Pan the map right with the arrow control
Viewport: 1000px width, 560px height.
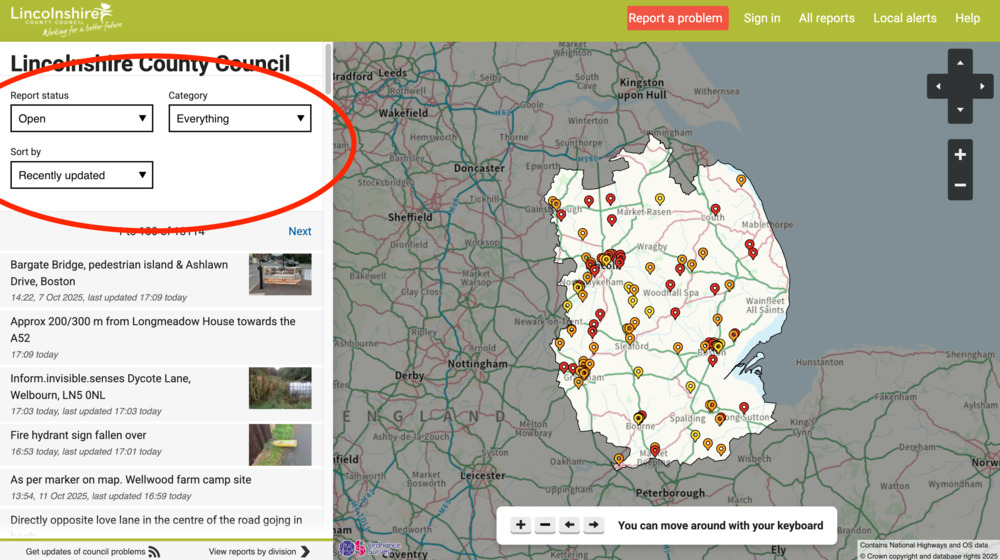pos(982,87)
